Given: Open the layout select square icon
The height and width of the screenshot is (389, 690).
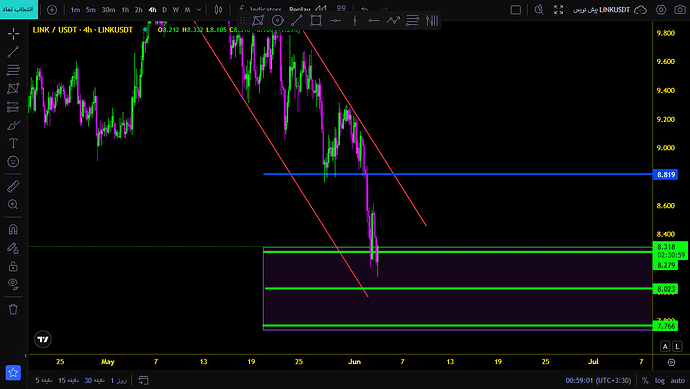Looking at the screenshot, I should [x=516, y=10].
